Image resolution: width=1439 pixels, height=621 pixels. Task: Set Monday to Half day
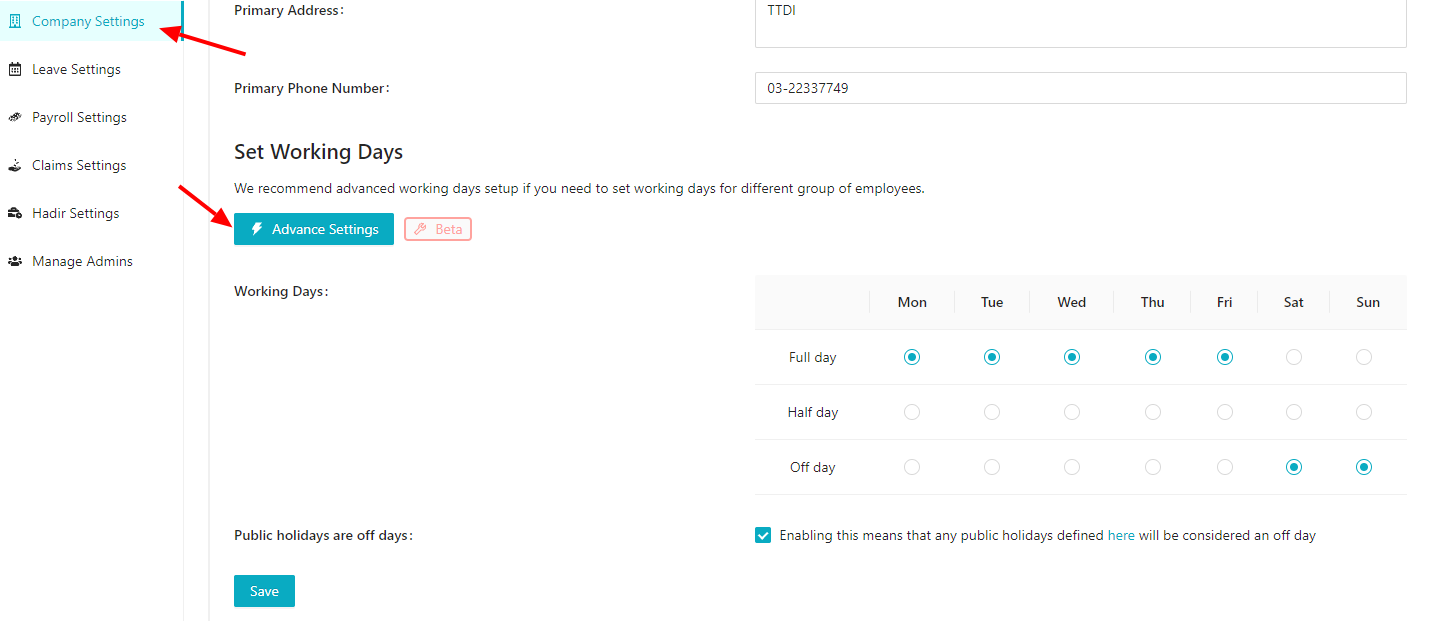[x=912, y=412]
